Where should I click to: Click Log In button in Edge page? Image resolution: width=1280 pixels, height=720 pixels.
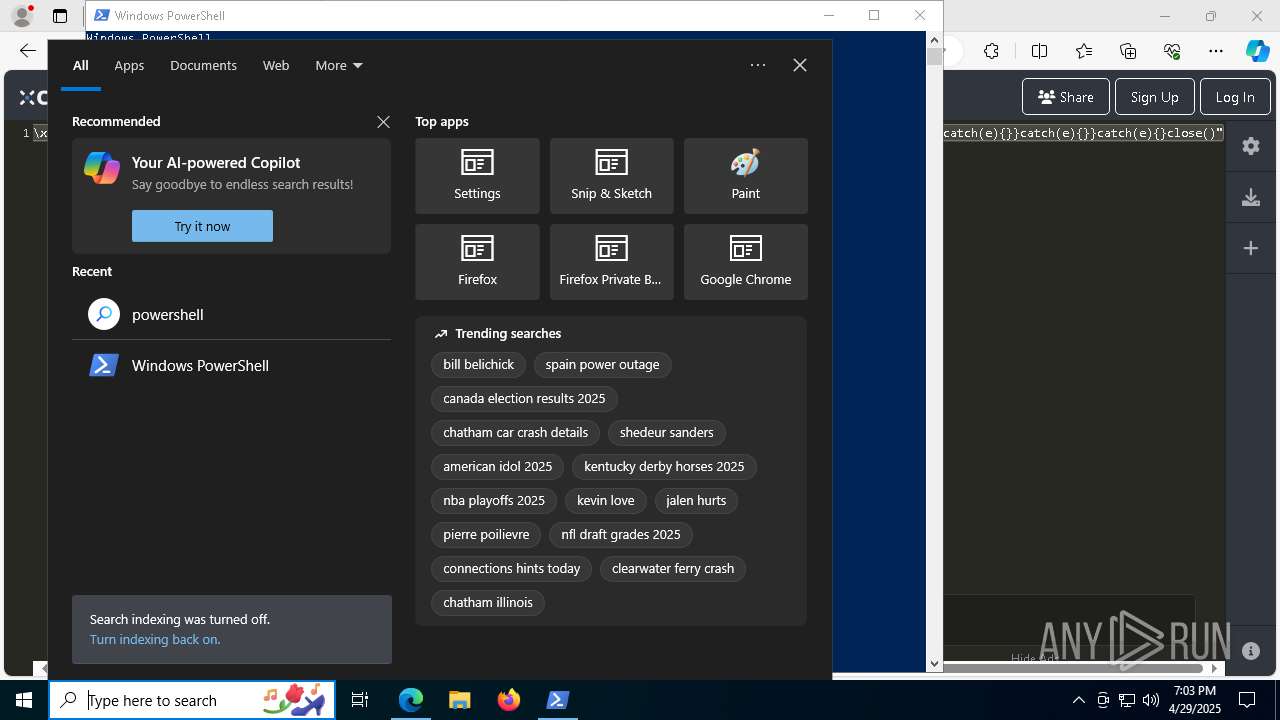[1235, 97]
